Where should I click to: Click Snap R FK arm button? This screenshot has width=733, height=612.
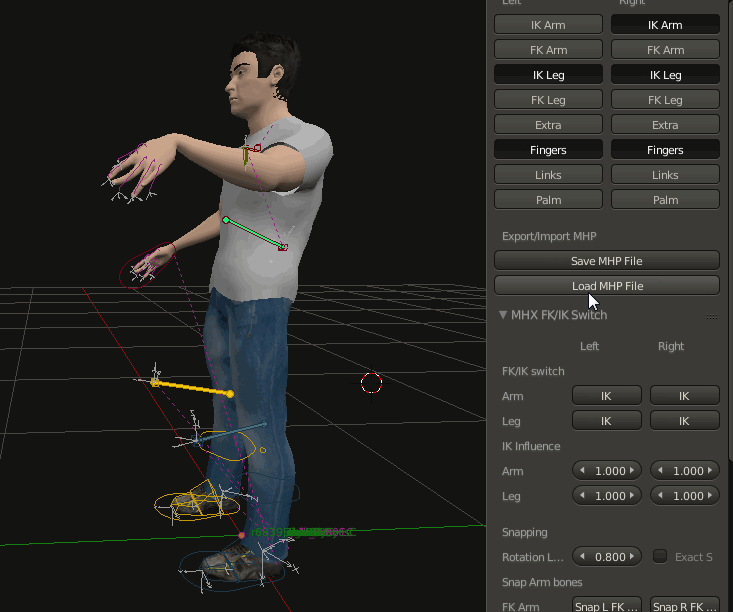pyautogui.click(x=684, y=606)
